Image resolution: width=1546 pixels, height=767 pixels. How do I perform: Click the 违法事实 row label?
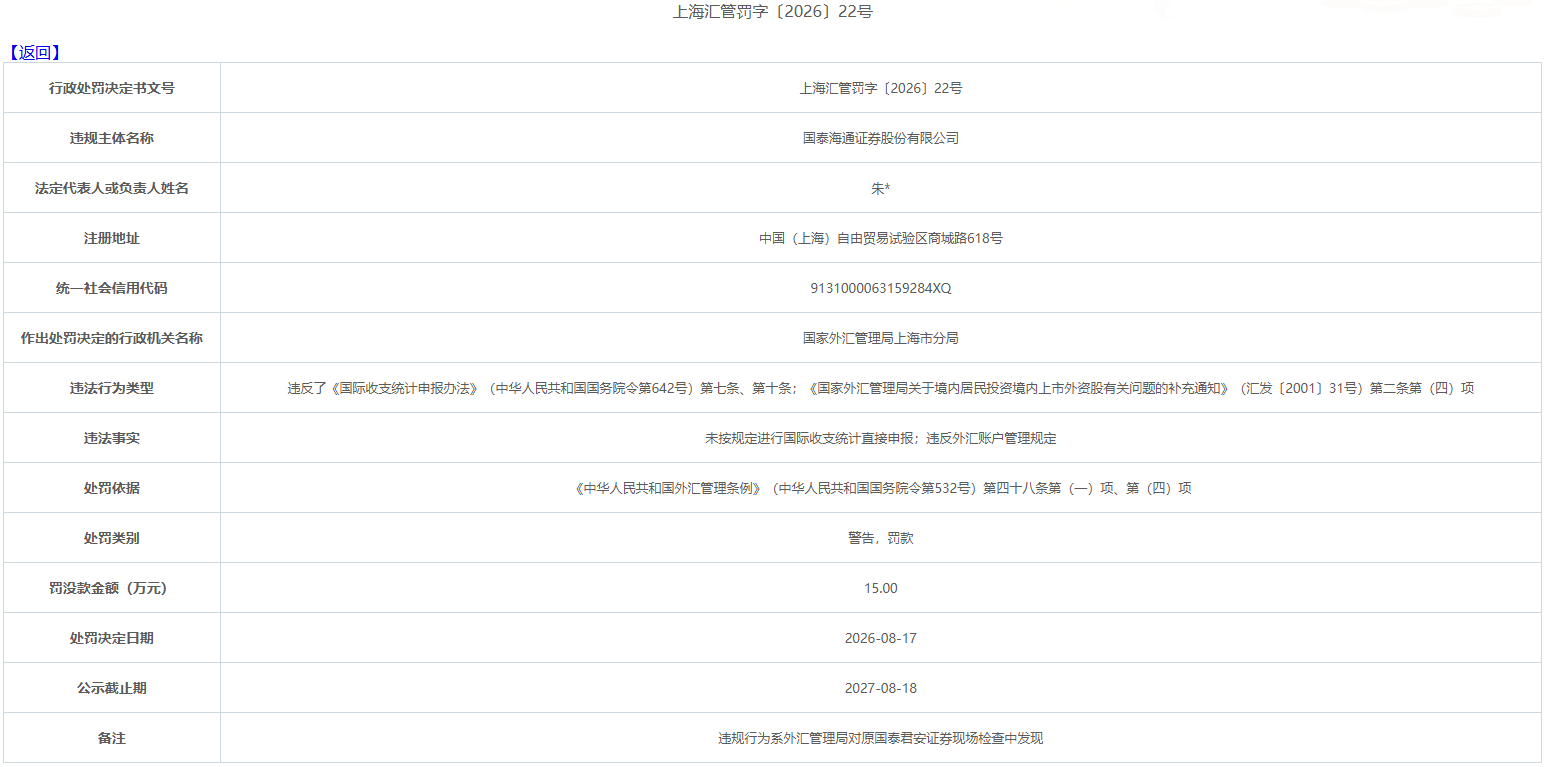112,438
